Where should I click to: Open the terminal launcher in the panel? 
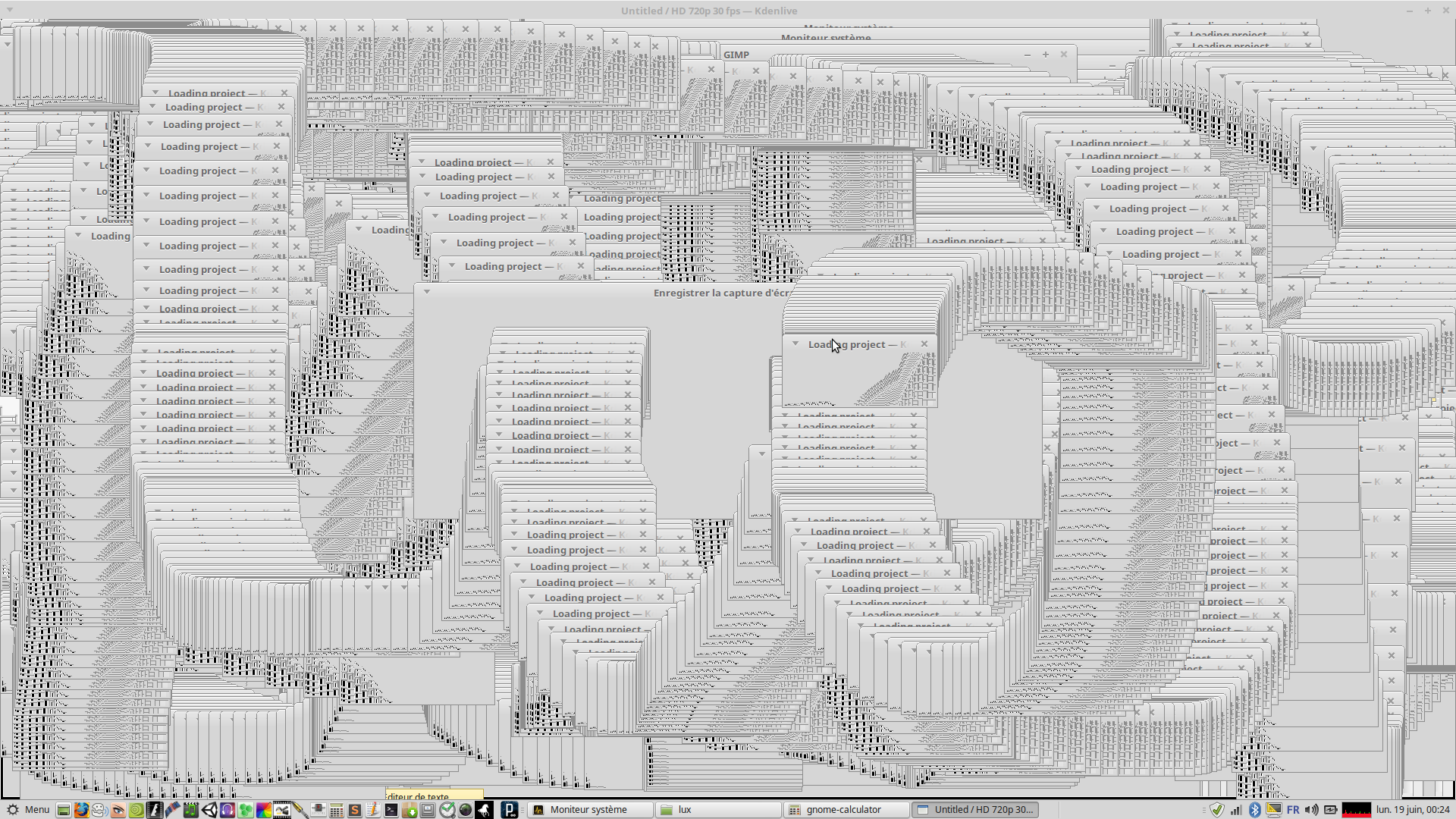pos(391,810)
